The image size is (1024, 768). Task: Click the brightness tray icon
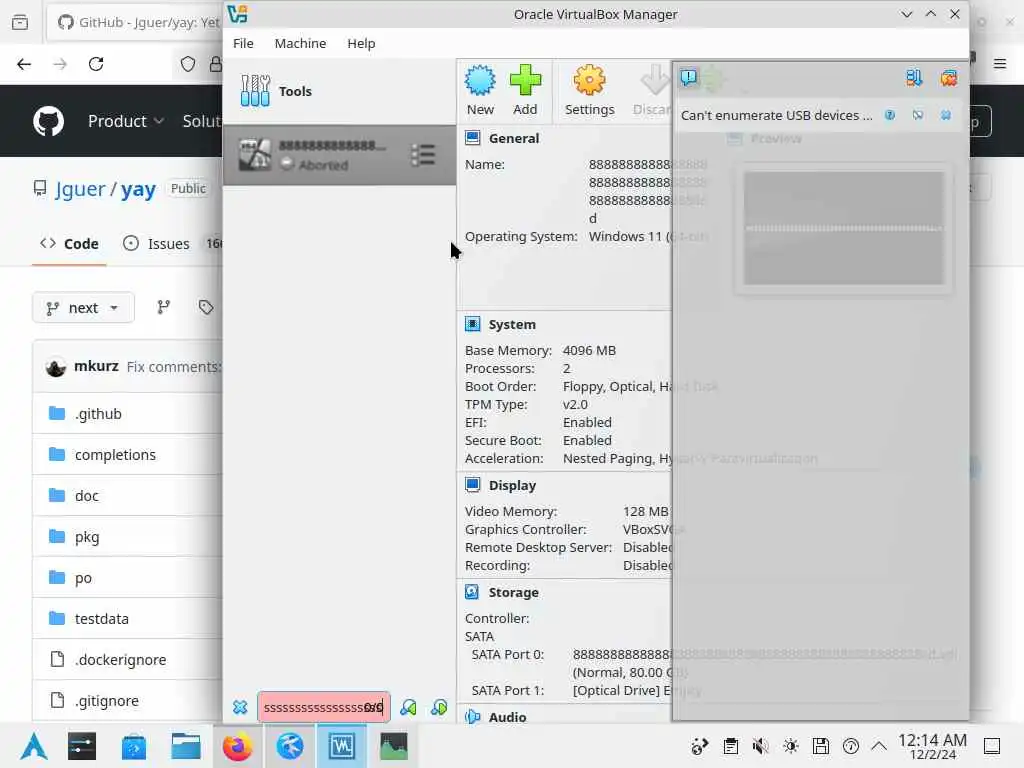point(790,746)
